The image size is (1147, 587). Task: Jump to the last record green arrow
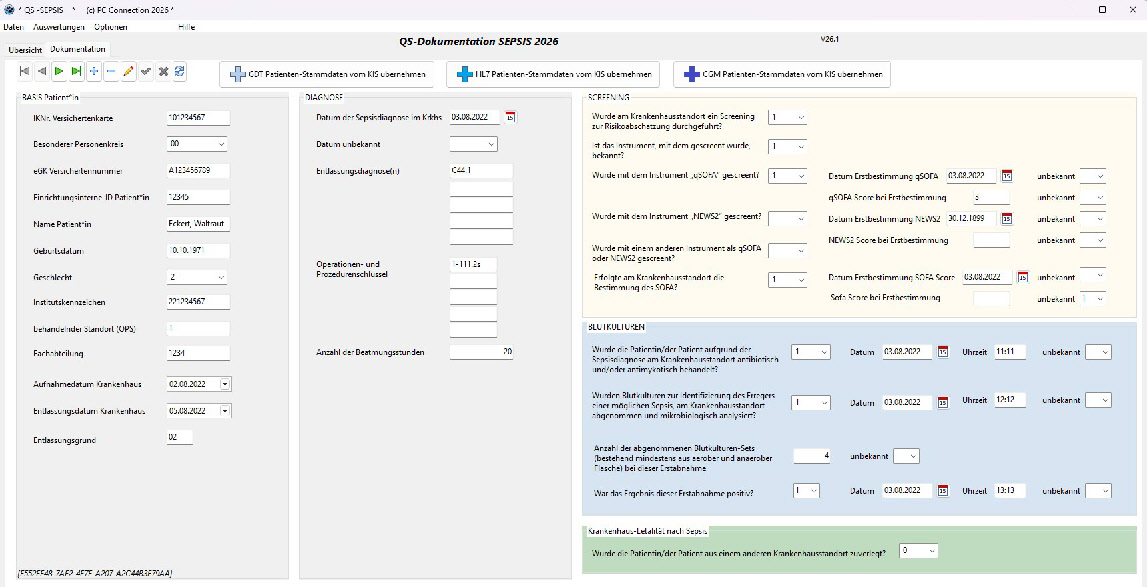click(77, 71)
